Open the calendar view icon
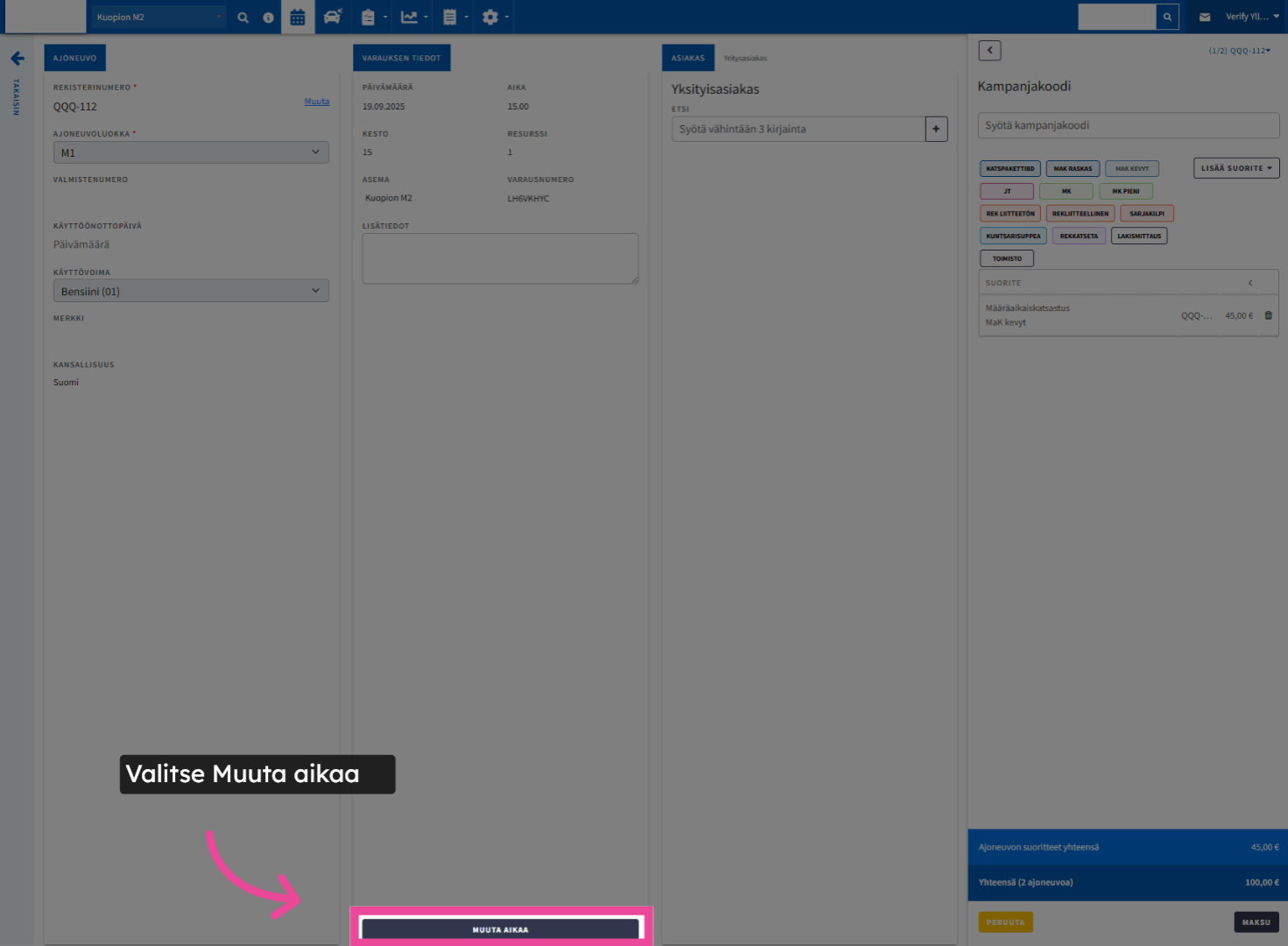Viewport: 1288px width, 946px height. [x=298, y=18]
